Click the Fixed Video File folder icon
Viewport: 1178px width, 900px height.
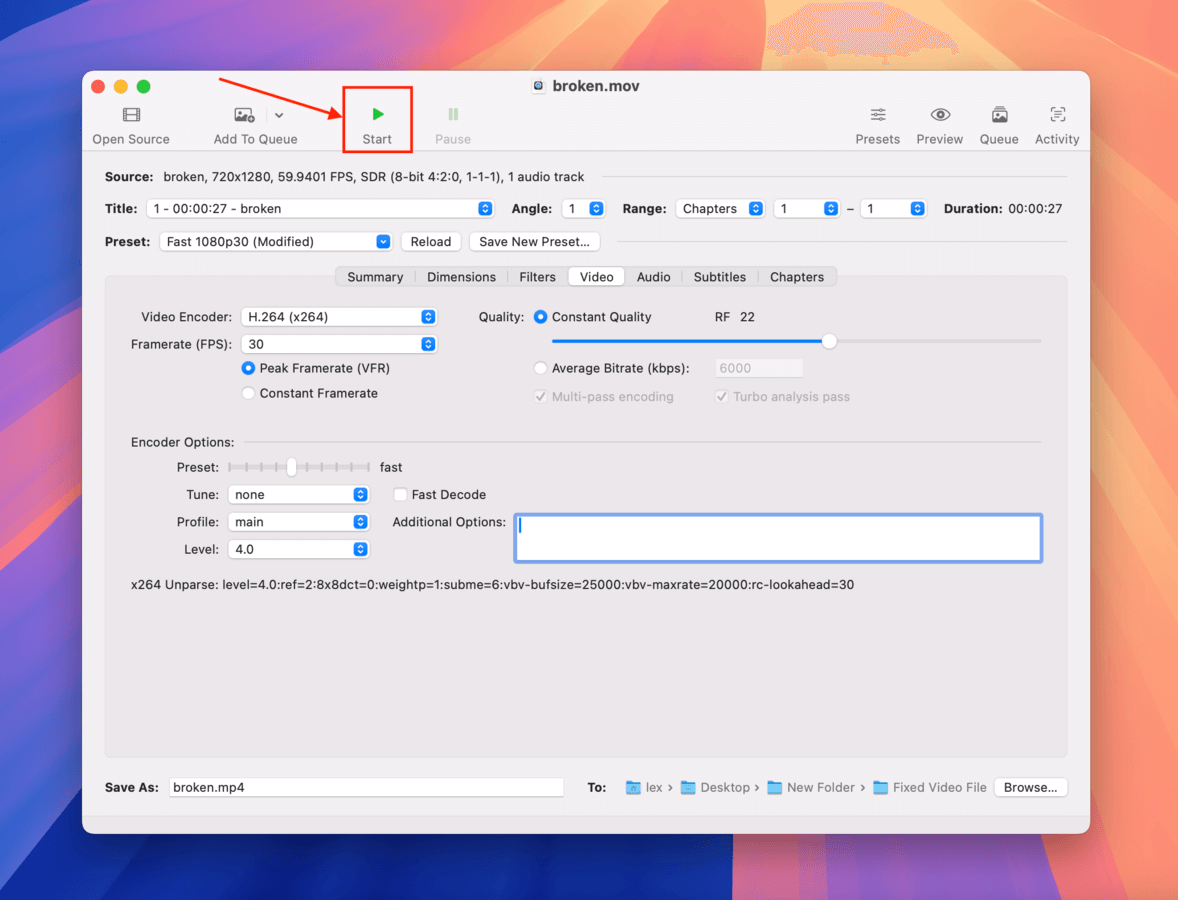point(880,787)
